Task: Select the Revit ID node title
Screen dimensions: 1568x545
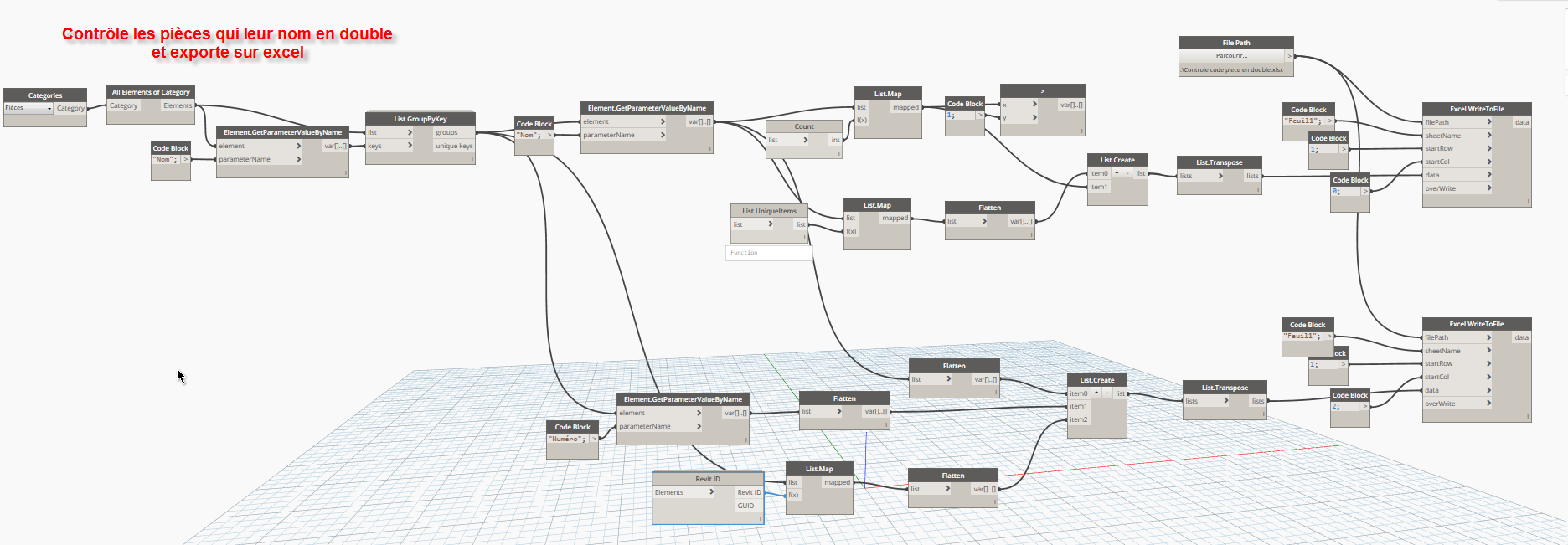Action: point(707,479)
